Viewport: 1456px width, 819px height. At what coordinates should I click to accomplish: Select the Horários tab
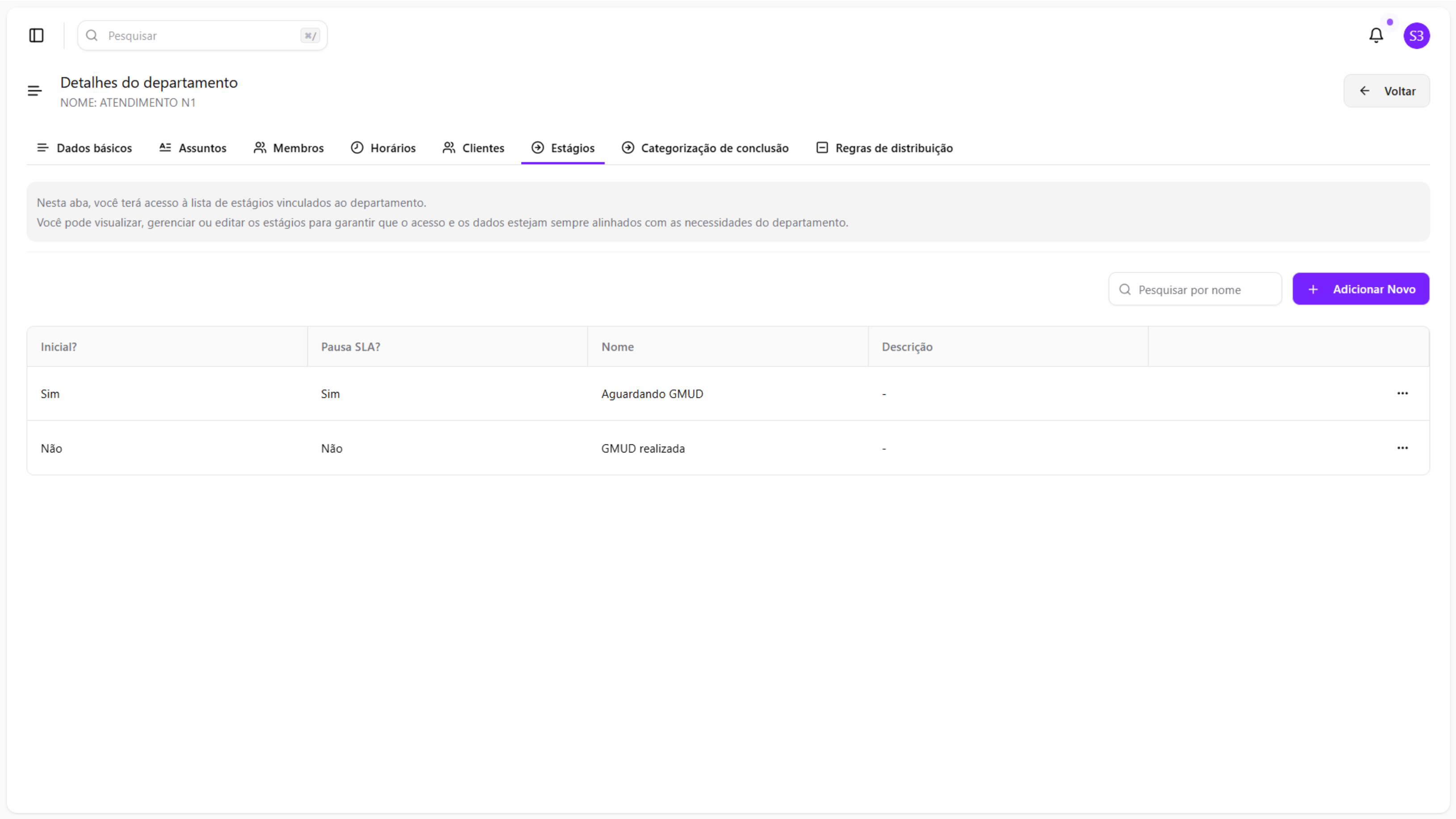[x=383, y=148]
